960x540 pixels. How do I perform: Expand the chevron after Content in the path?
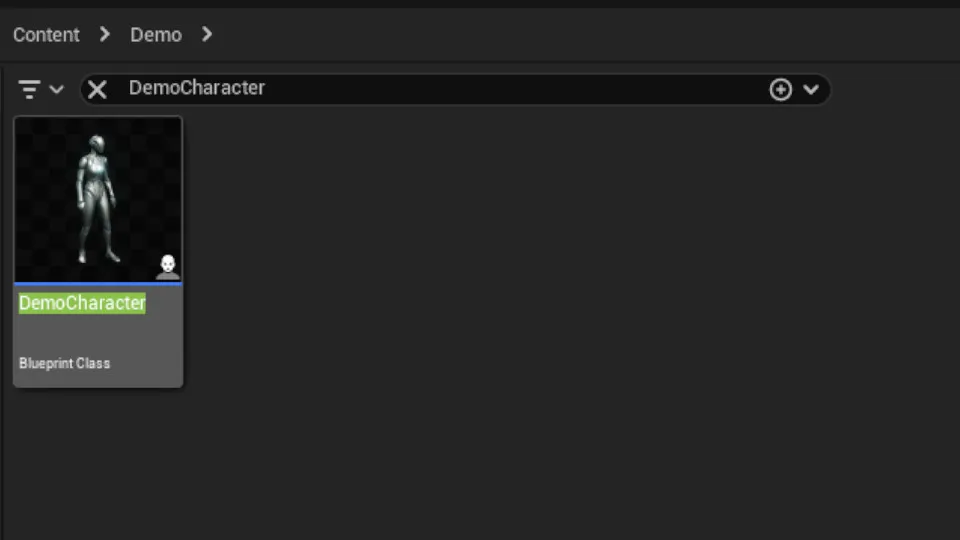pos(105,34)
